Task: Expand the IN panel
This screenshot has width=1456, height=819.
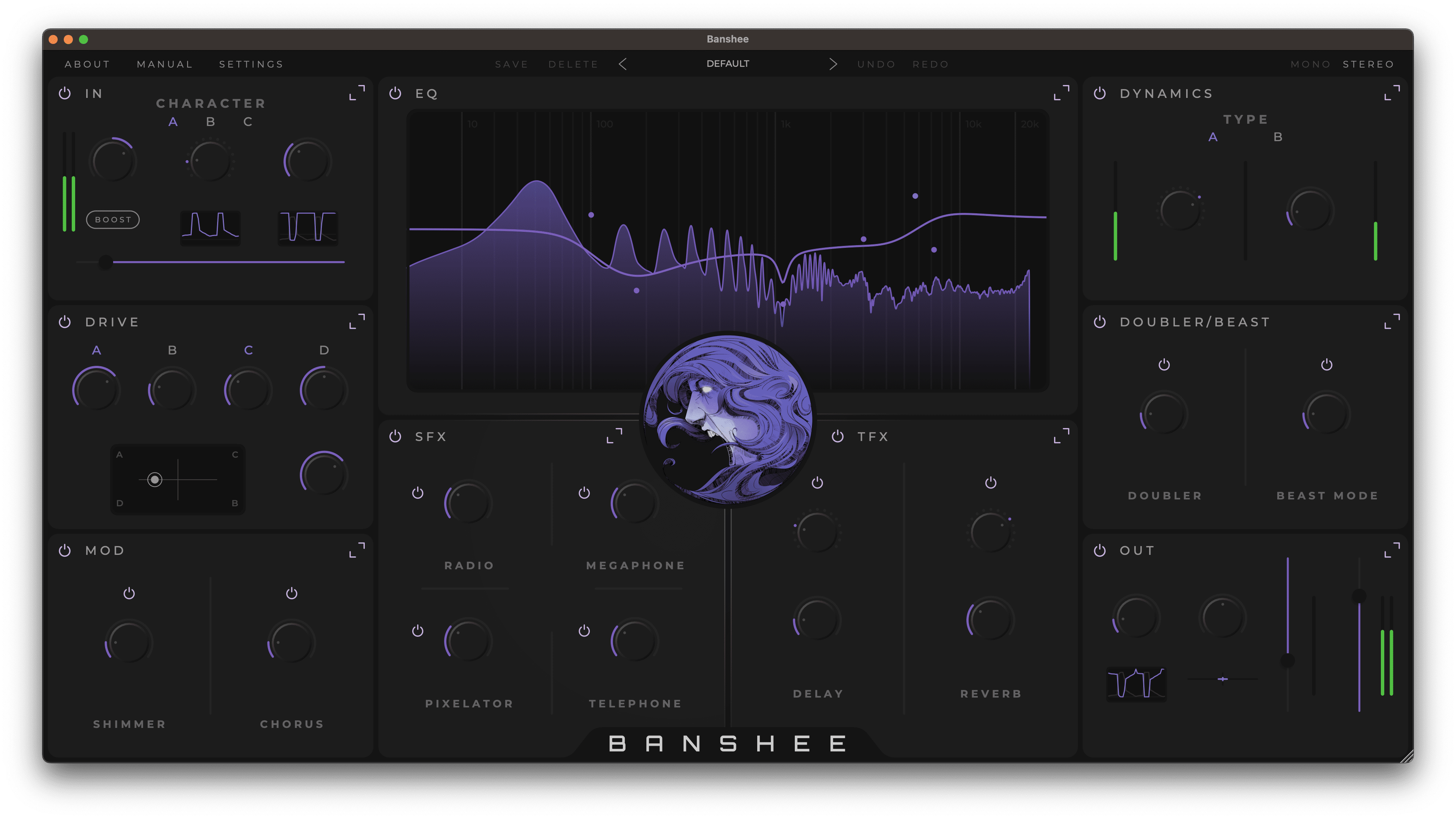Action: [x=357, y=93]
